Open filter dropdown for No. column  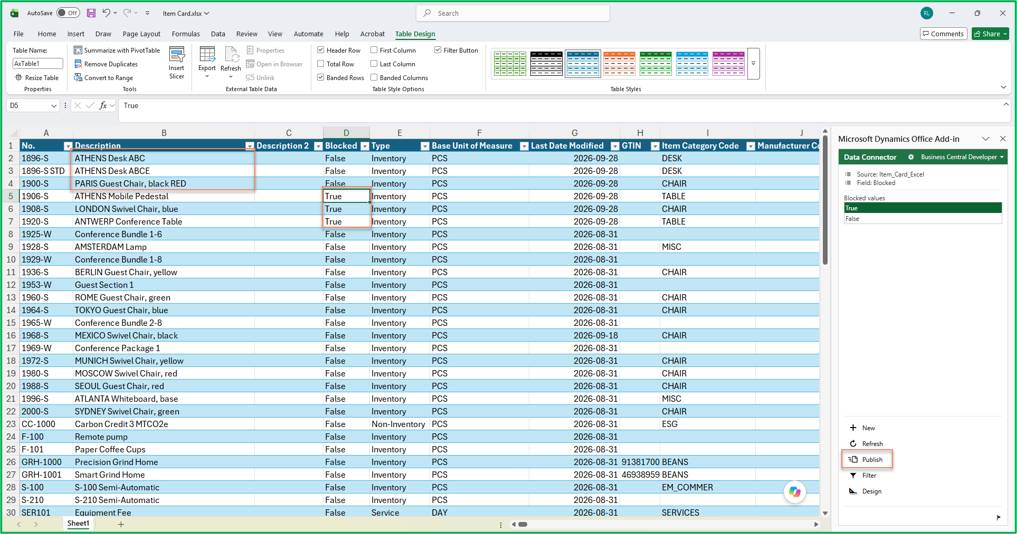68,146
